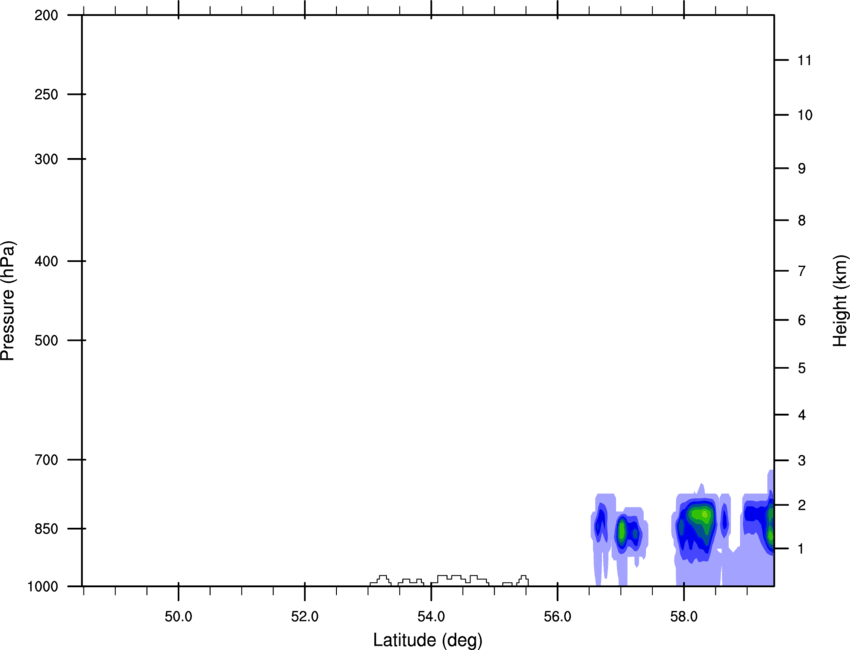Click the terrain outline near 54.3 latitude
The width and height of the screenshot is (850, 650).
(x=460, y=580)
